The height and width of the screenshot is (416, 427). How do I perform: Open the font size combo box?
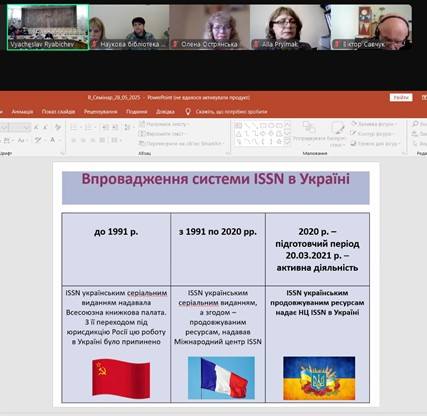(19, 127)
